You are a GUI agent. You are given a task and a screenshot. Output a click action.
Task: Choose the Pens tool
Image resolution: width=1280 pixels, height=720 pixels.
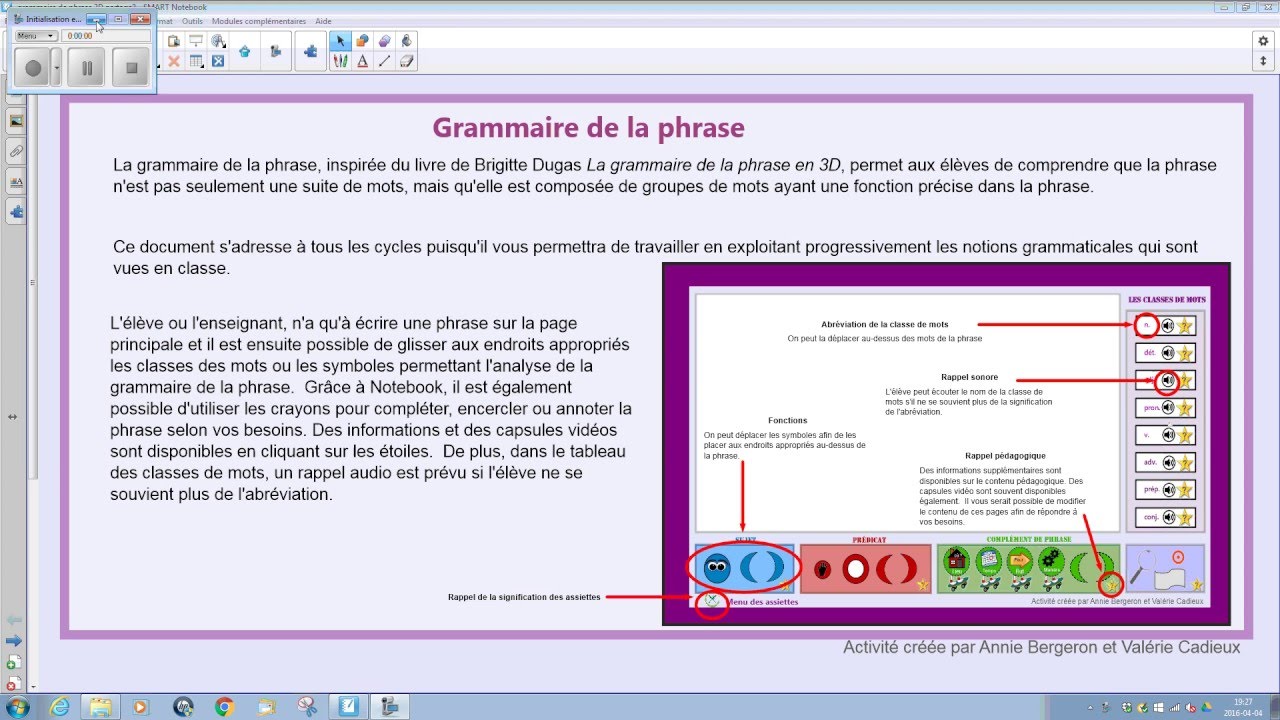(340, 61)
